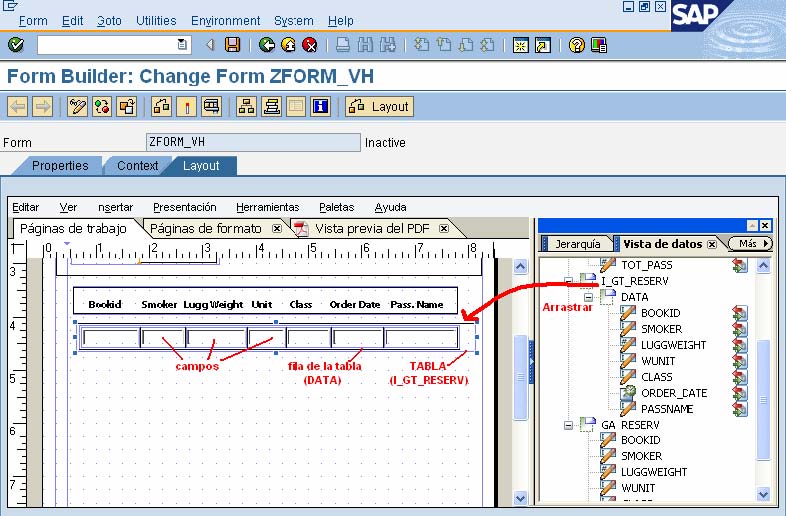Click the binding icon beside WUNIT under DATA
Image resolution: width=786 pixels, height=516 pixels.
(739, 361)
